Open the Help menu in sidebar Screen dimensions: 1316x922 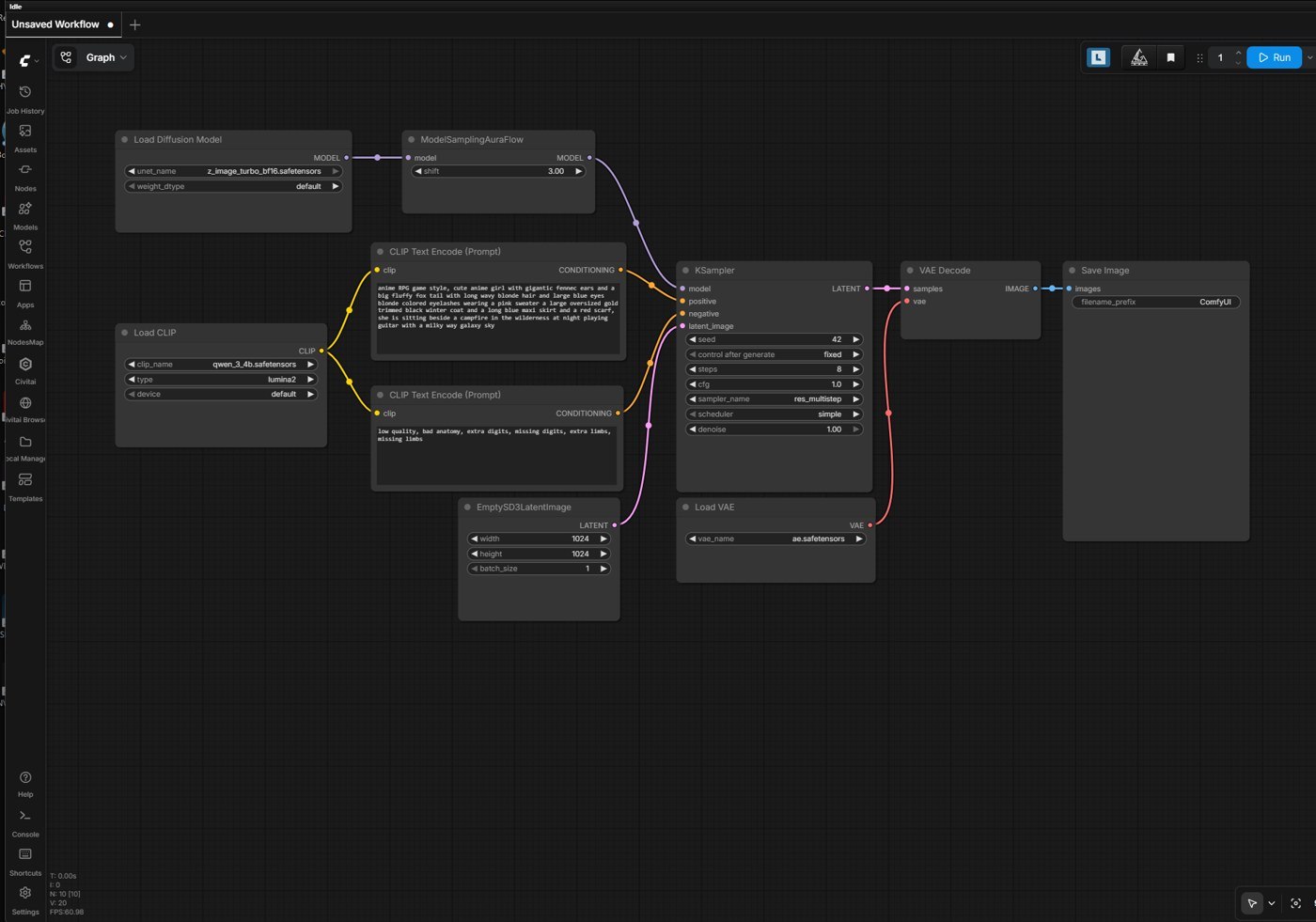[25, 783]
